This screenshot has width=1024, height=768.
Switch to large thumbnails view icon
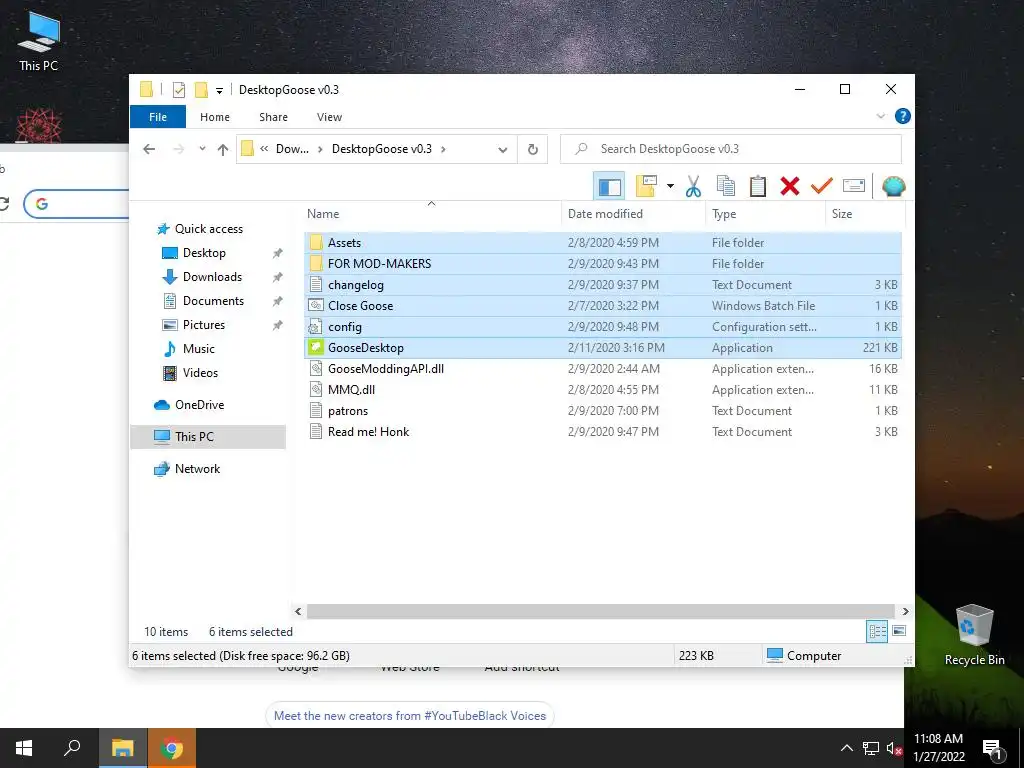click(899, 631)
